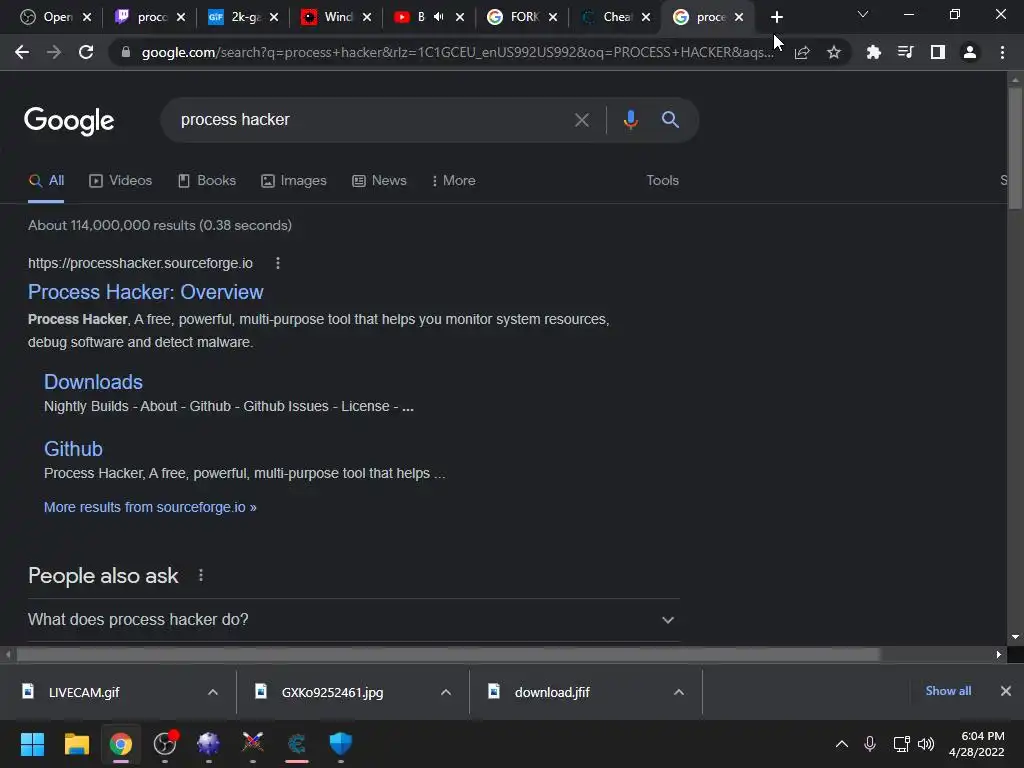The image size is (1024, 768).
Task: Open the search Tools button
Action: 662,181
